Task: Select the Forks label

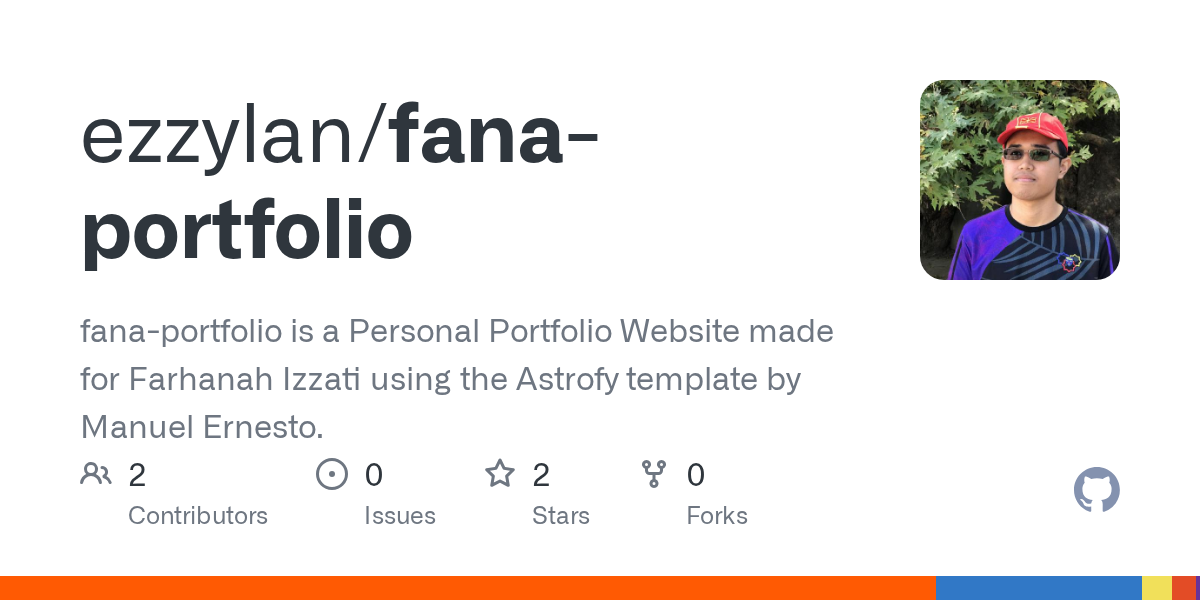Action: coord(717,516)
